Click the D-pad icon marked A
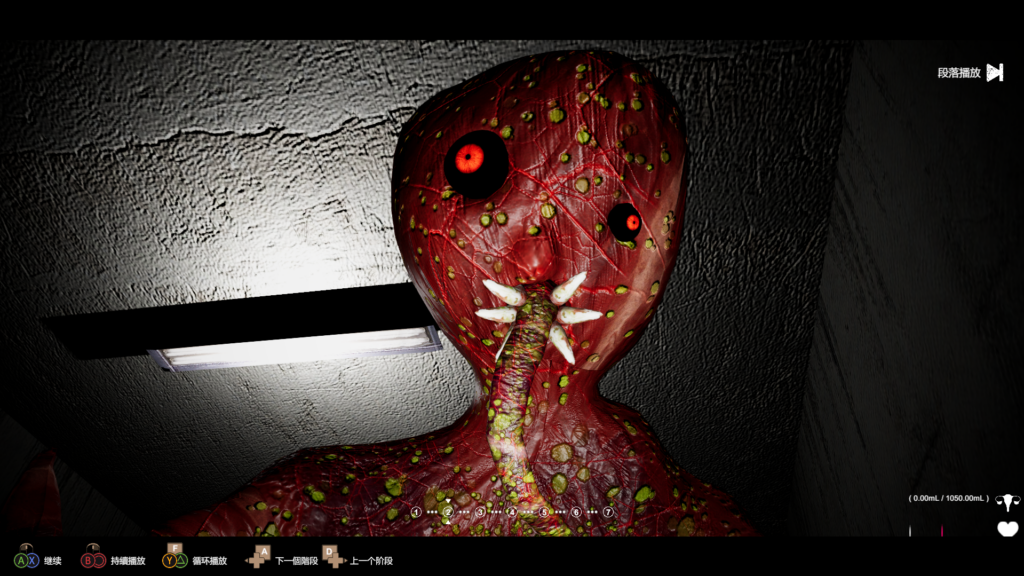 click(258, 558)
